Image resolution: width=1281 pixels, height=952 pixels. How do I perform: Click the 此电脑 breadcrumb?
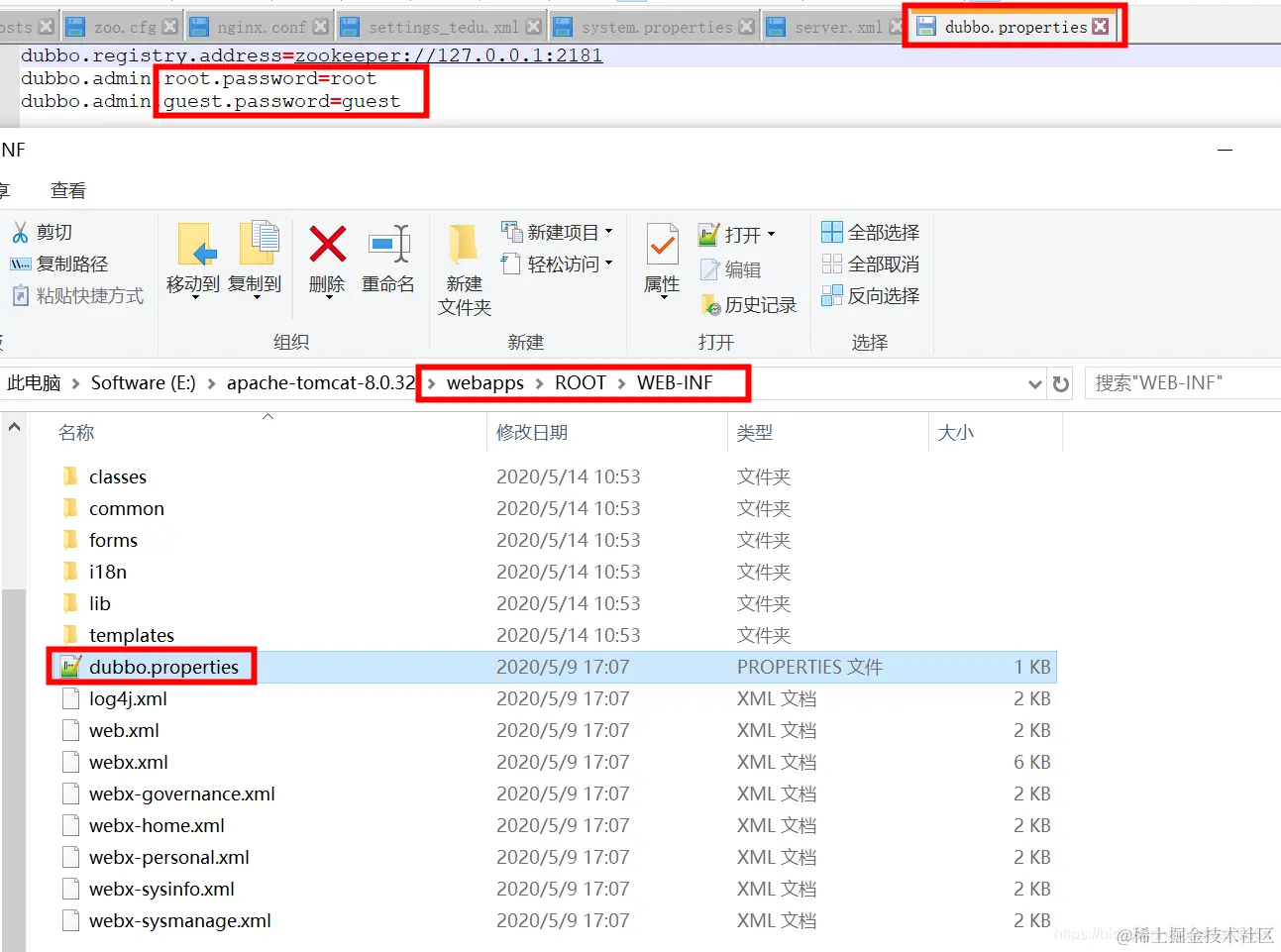[34, 383]
